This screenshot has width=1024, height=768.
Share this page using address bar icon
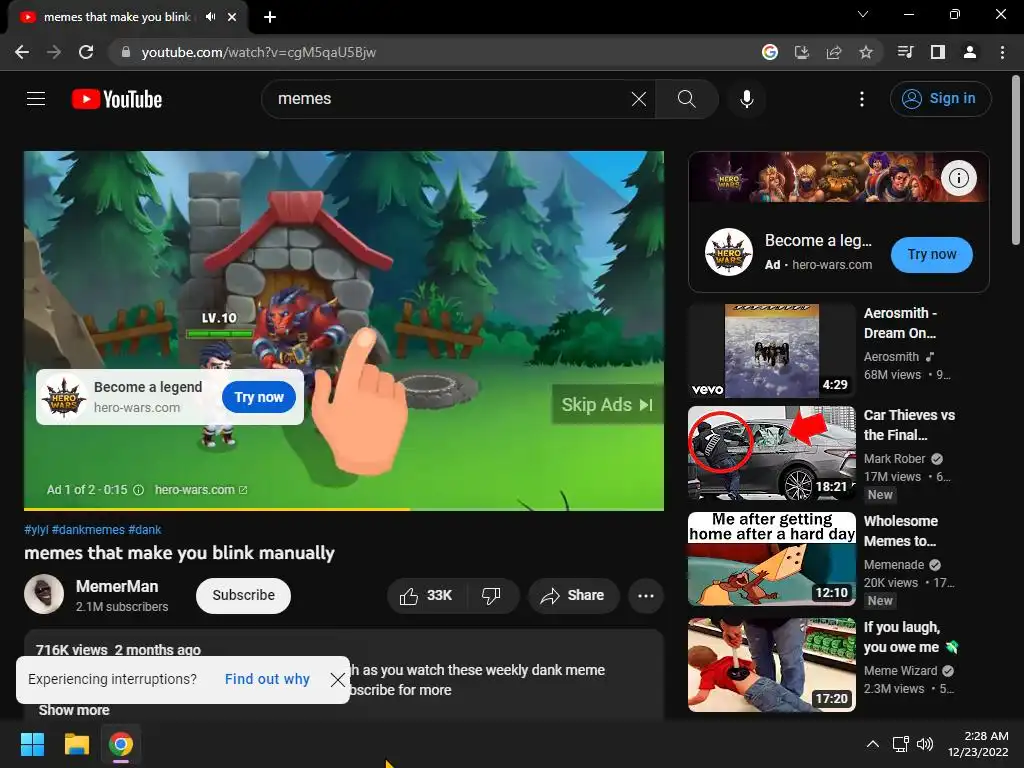pyautogui.click(x=834, y=52)
